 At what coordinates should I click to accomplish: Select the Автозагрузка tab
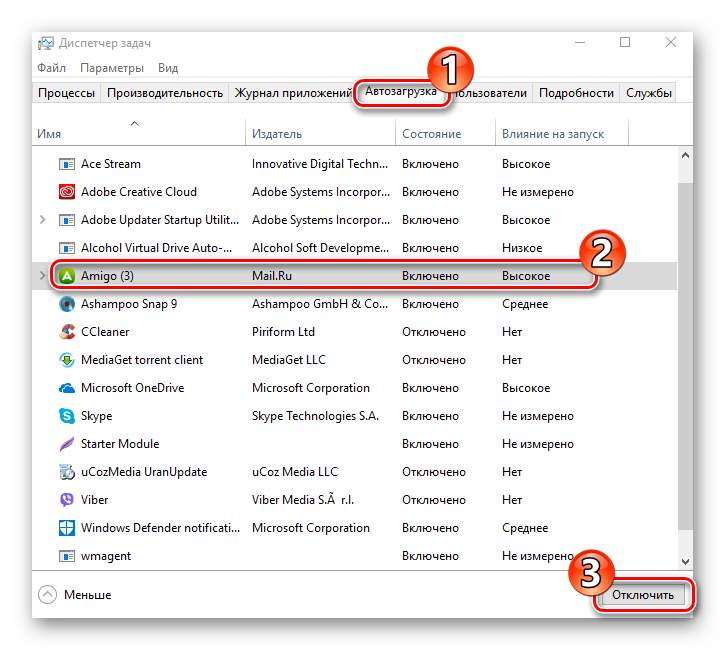pos(400,92)
